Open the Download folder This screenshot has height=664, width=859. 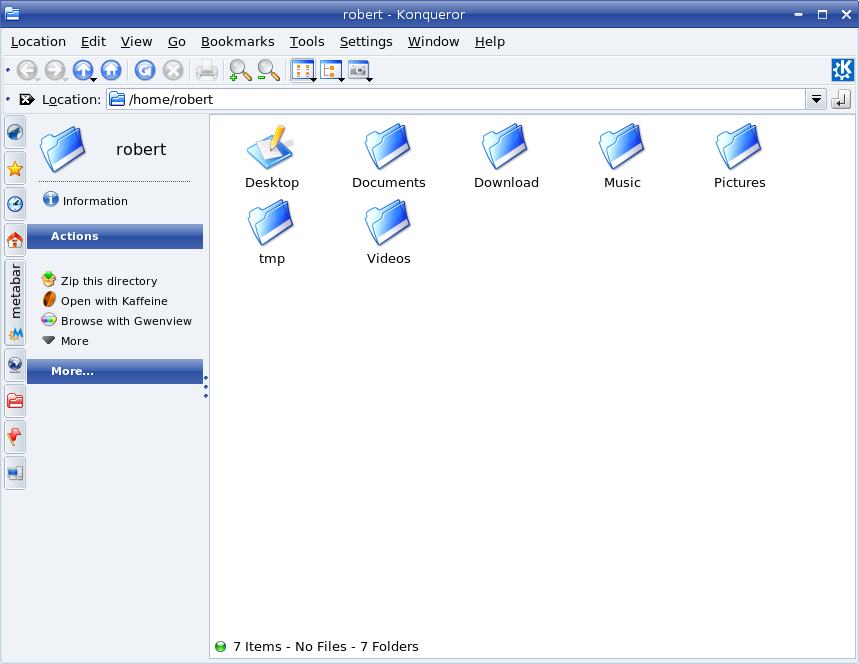click(x=506, y=157)
